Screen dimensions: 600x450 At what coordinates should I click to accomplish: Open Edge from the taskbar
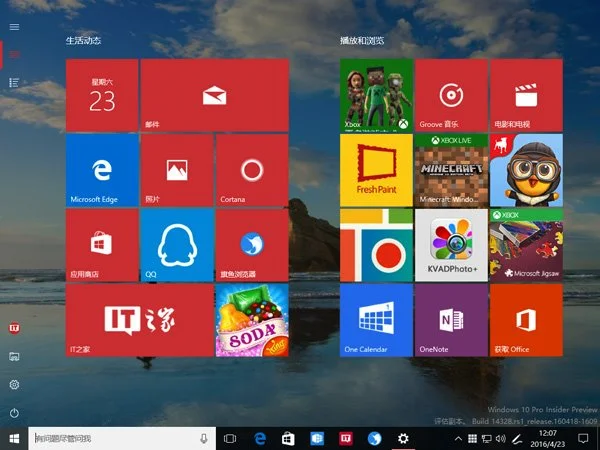pyautogui.click(x=260, y=439)
